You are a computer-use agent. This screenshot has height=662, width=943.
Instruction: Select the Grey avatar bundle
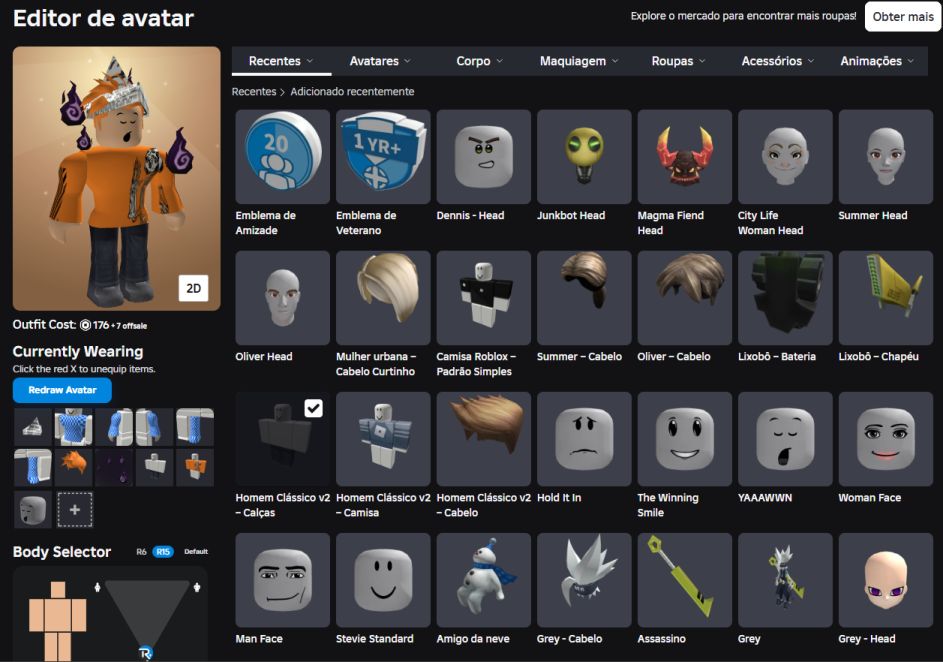784,580
